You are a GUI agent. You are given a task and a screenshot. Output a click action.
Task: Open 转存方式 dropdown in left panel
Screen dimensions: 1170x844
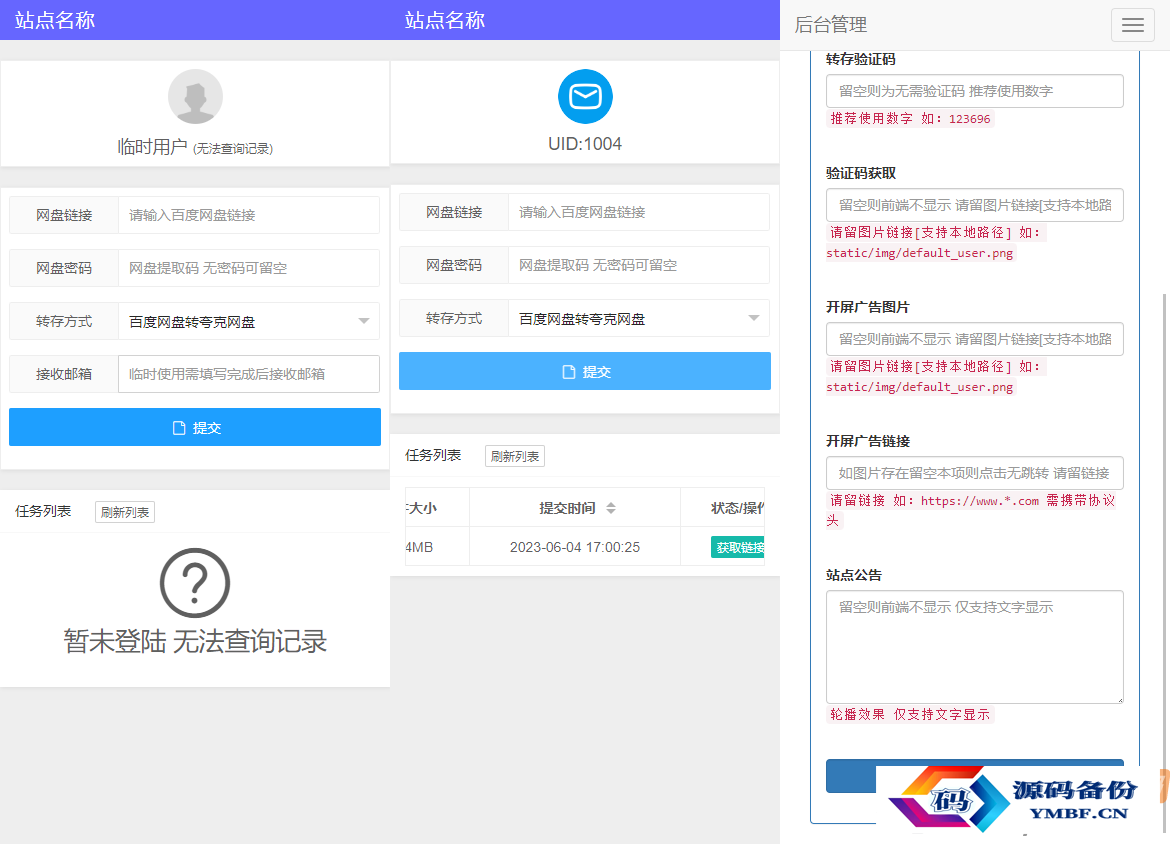tap(249, 322)
